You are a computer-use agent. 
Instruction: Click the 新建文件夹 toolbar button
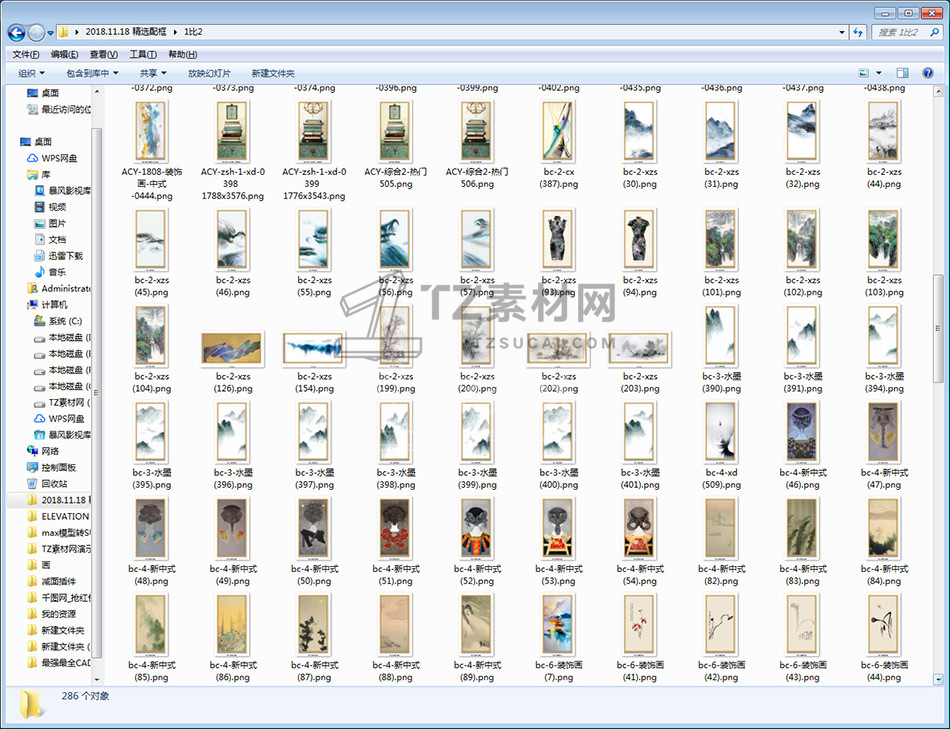(273, 73)
